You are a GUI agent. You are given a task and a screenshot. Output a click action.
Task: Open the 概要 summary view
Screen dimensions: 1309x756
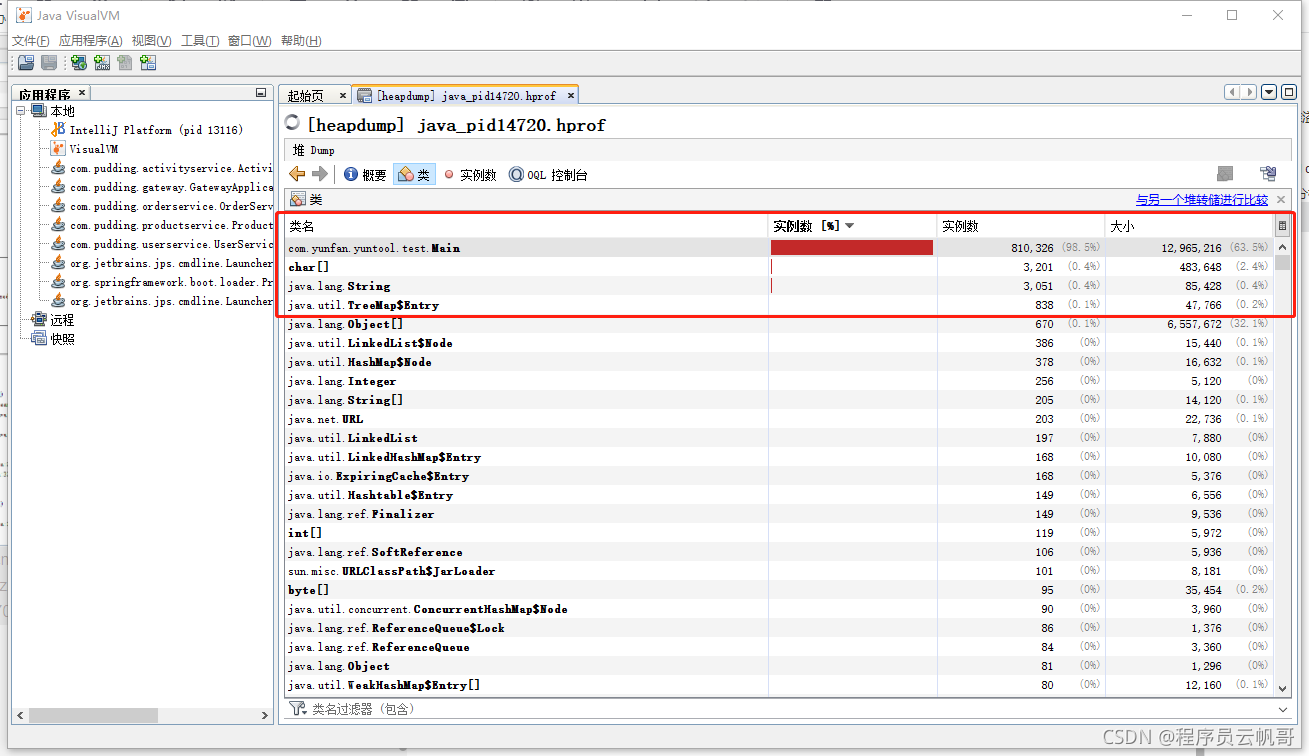coord(365,174)
